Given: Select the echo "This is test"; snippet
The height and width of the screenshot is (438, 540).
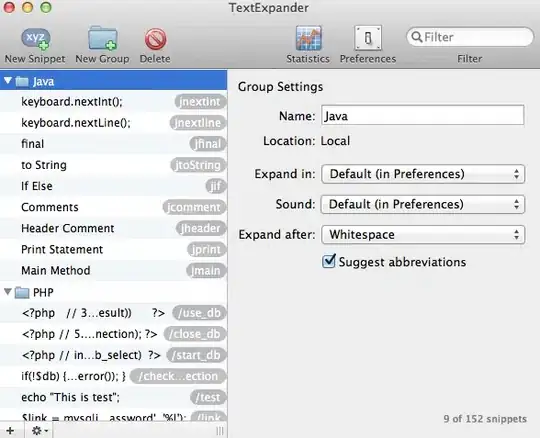Looking at the screenshot, I should click(x=114, y=397).
